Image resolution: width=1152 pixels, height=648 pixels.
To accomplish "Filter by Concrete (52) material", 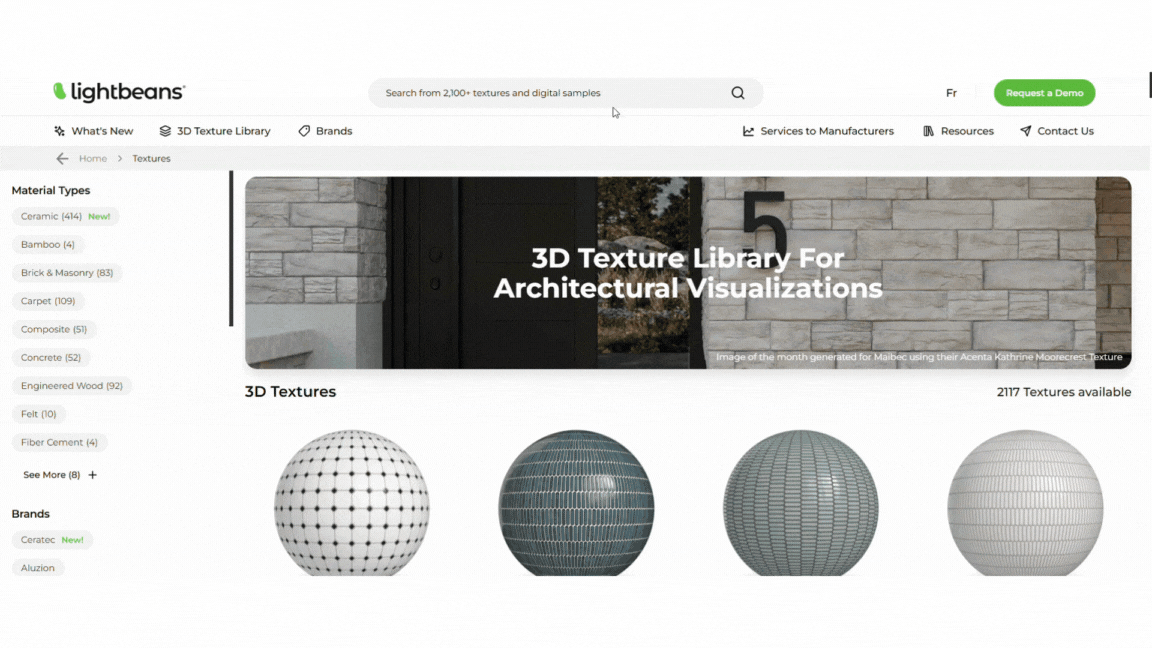I will [51, 358].
